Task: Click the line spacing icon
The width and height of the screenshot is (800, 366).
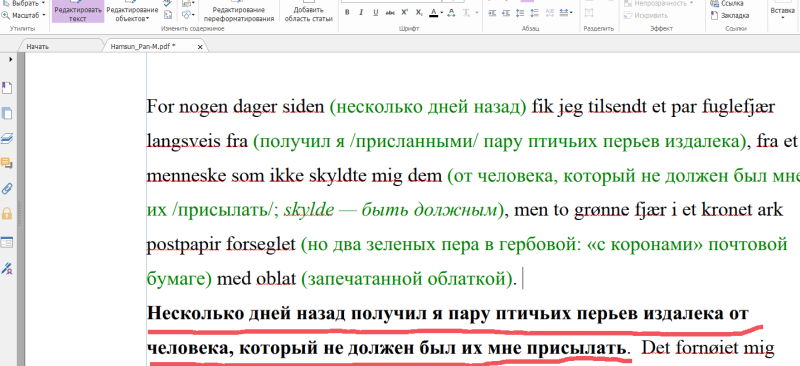Action: (520, 12)
